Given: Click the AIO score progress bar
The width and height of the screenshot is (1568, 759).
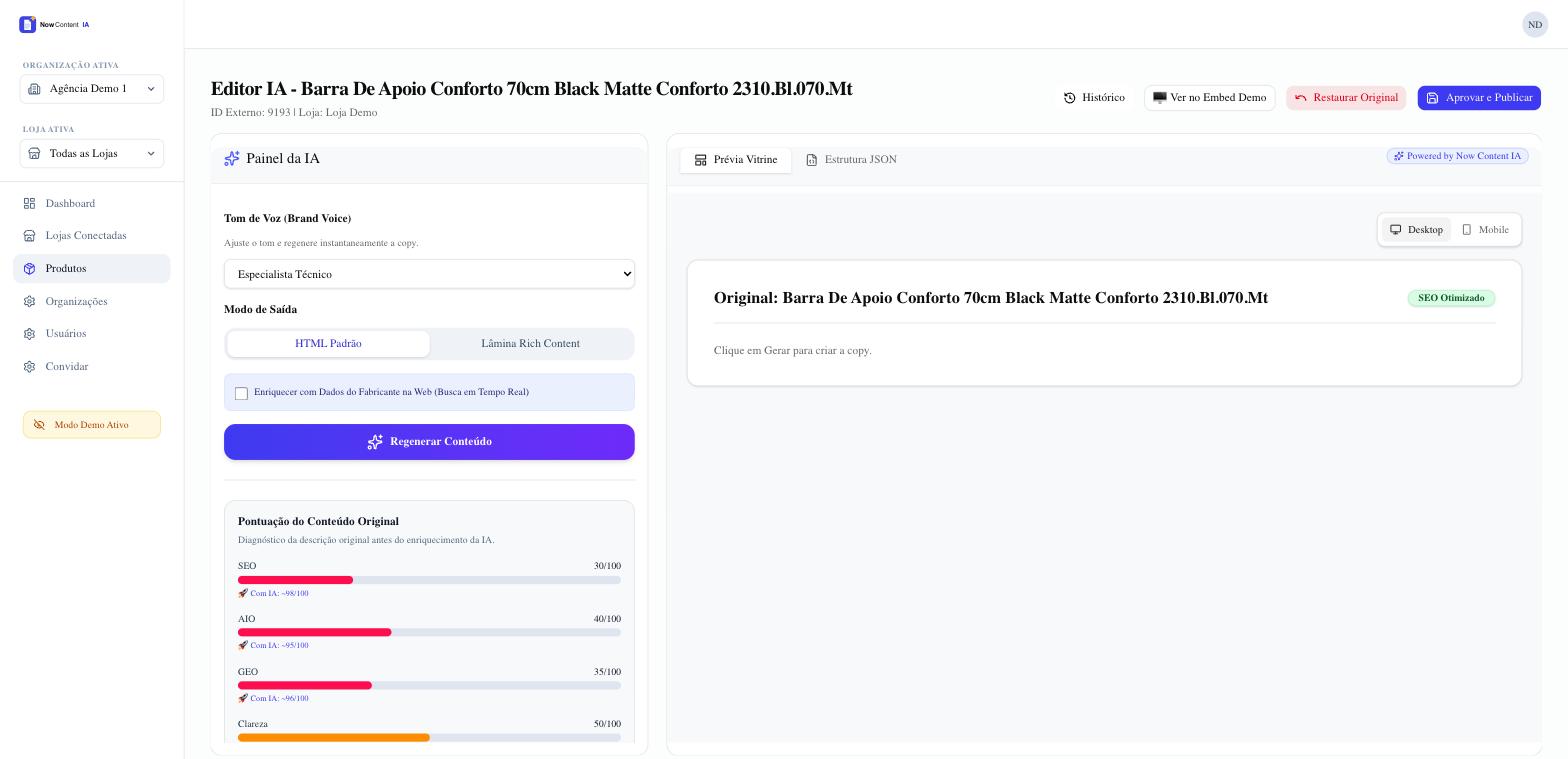Looking at the screenshot, I should tap(429, 633).
